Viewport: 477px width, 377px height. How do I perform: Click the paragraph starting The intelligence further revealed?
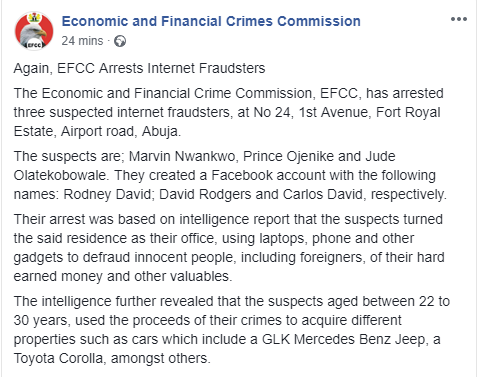(x=232, y=330)
